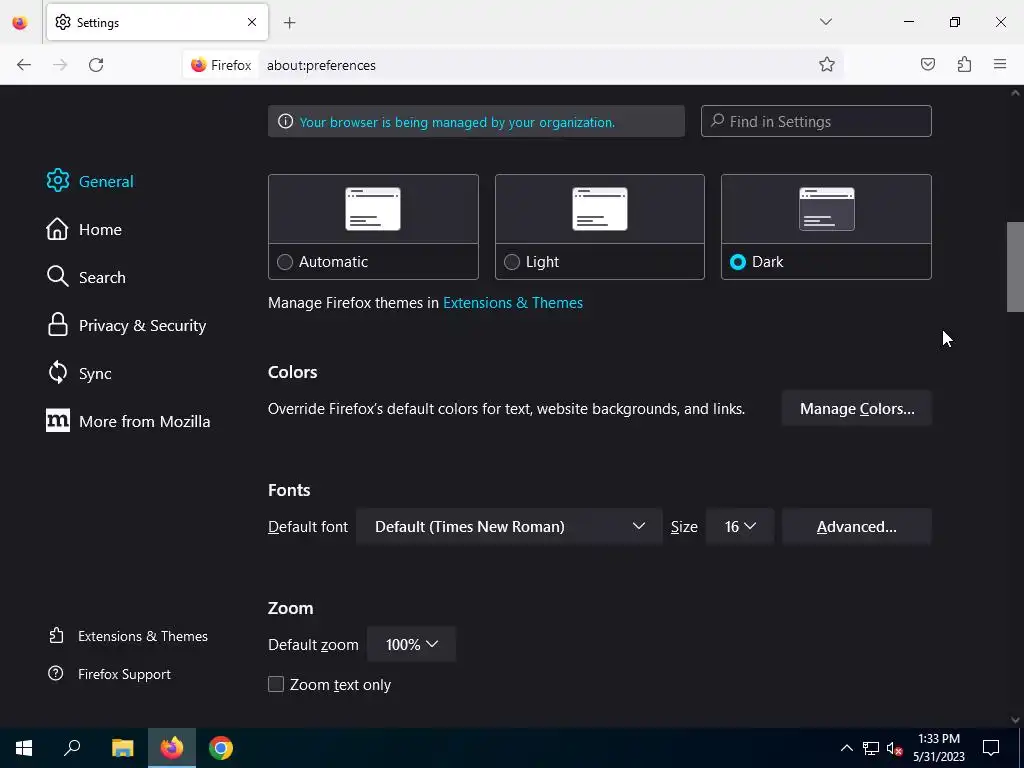This screenshot has height=768, width=1024.
Task: Open Windows taskbar search
Action: point(72,748)
